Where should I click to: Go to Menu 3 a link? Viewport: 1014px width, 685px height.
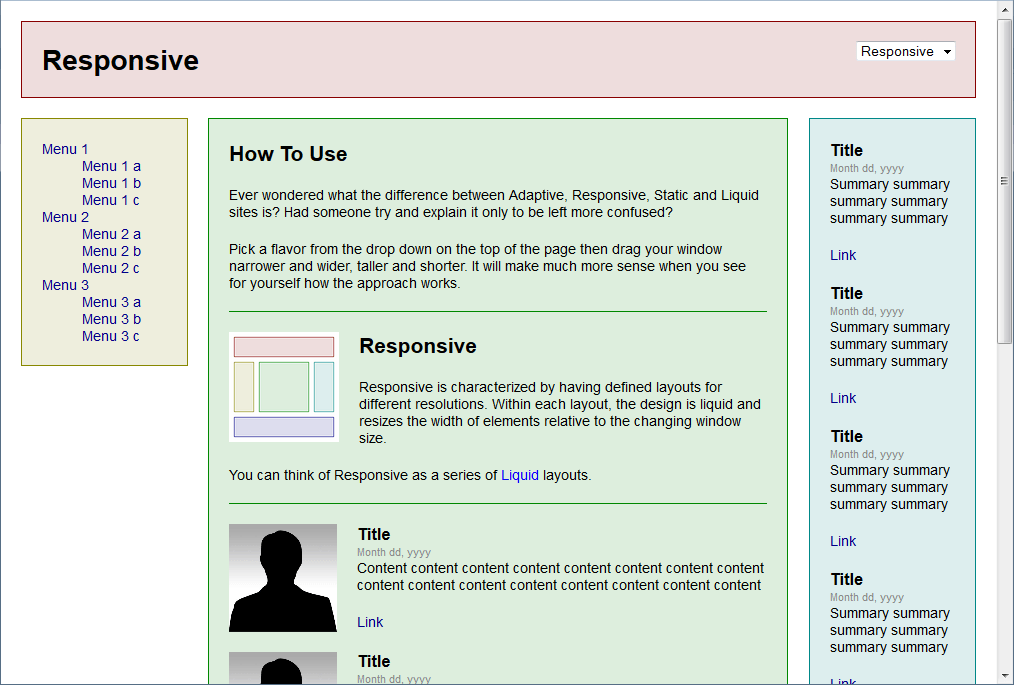111,302
